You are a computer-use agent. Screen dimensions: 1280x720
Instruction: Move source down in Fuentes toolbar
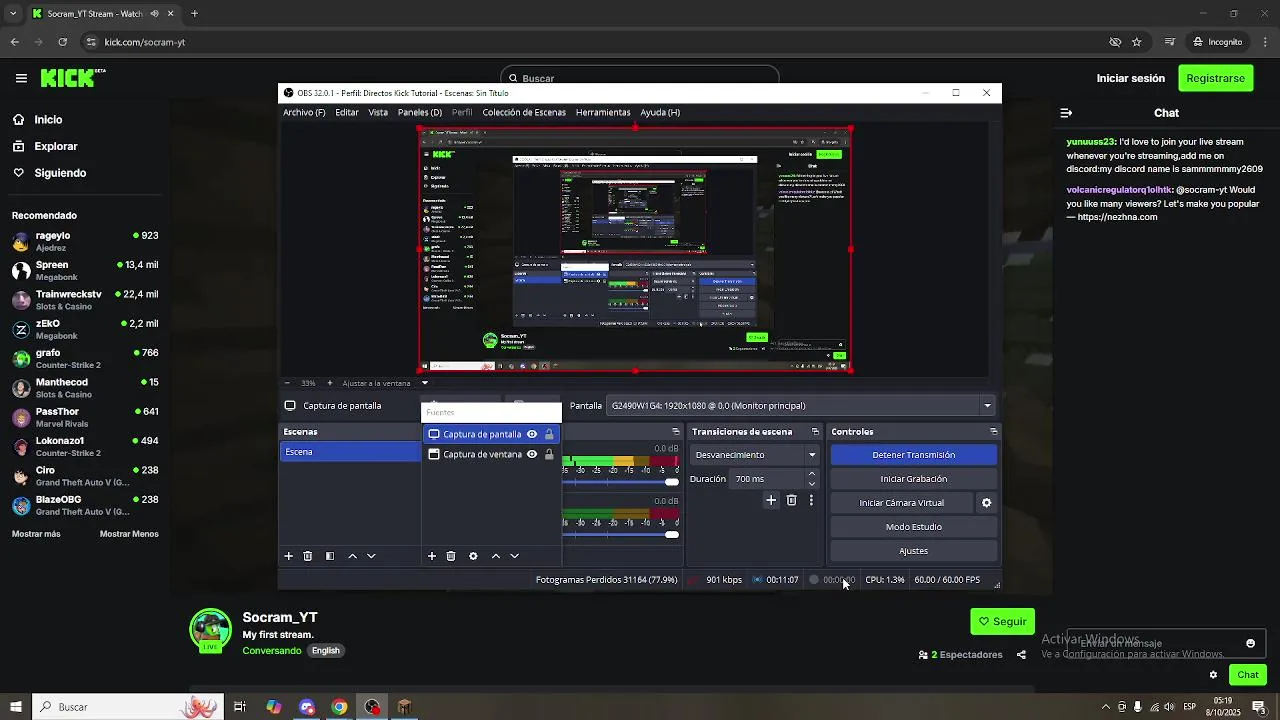[x=514, y=556]
